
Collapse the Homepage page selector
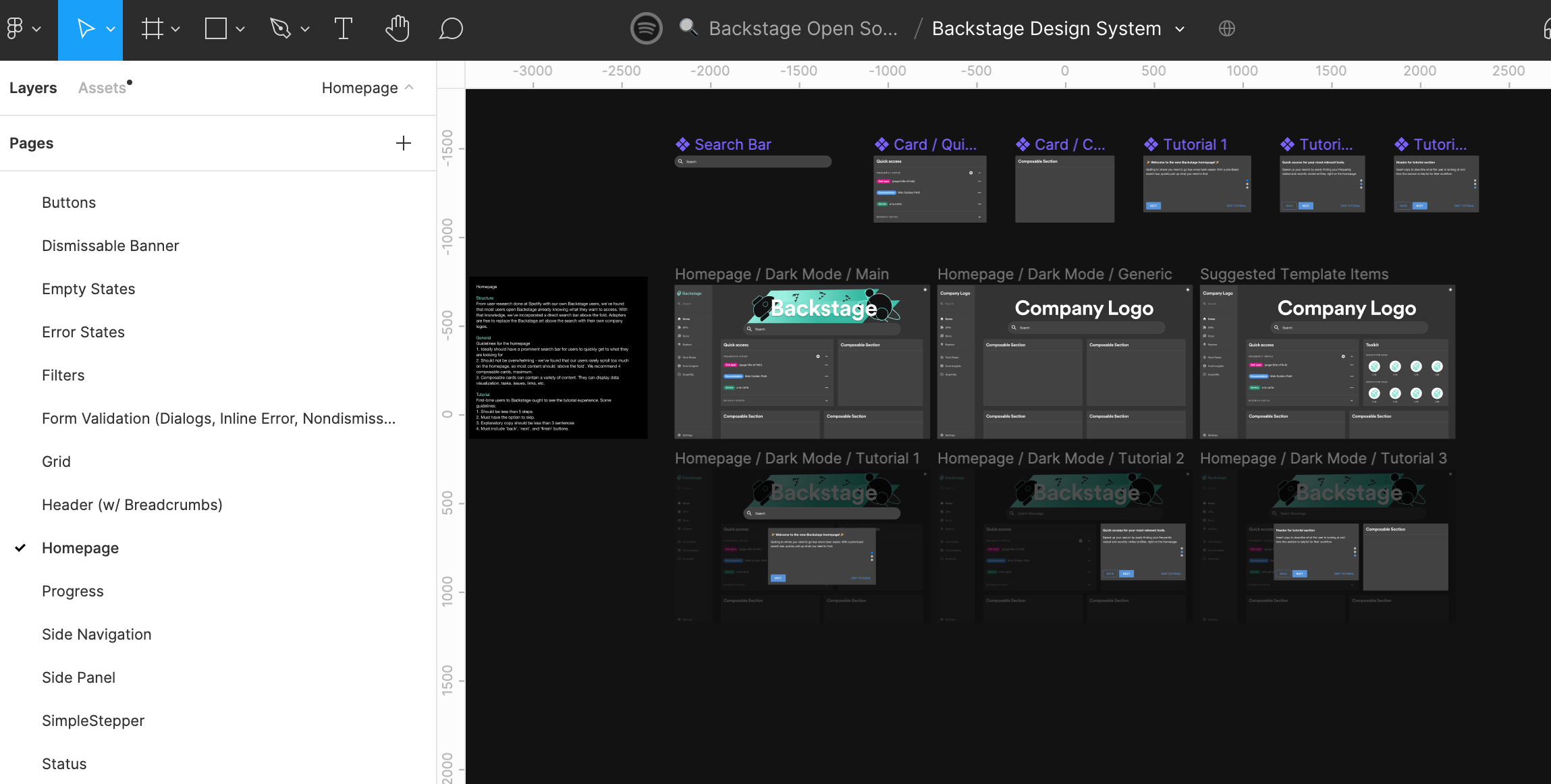410,88
